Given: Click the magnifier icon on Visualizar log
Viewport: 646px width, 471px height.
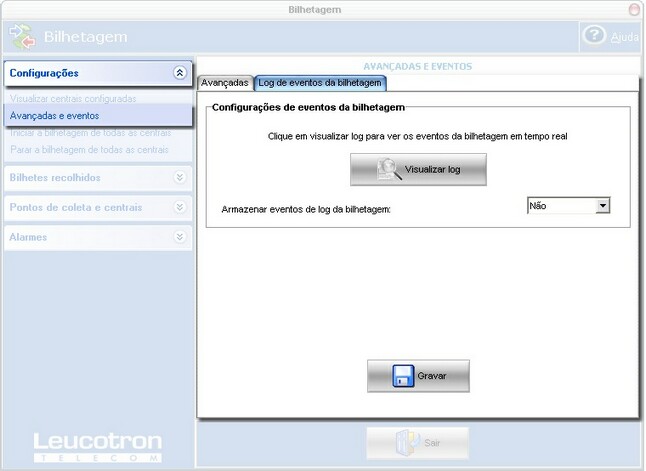Looking at the screenshot, I should [389, 169].
